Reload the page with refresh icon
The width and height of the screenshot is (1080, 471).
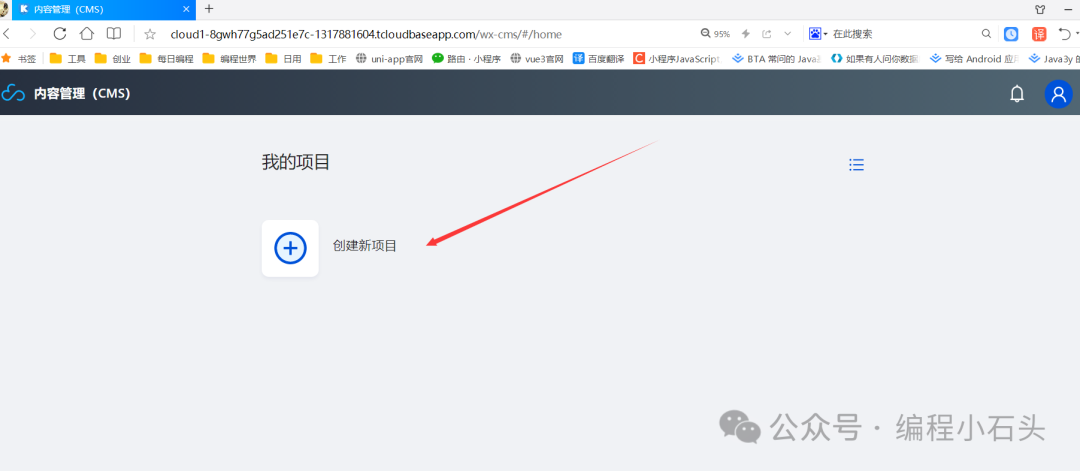pyautogui.click(x=60, y=34)
